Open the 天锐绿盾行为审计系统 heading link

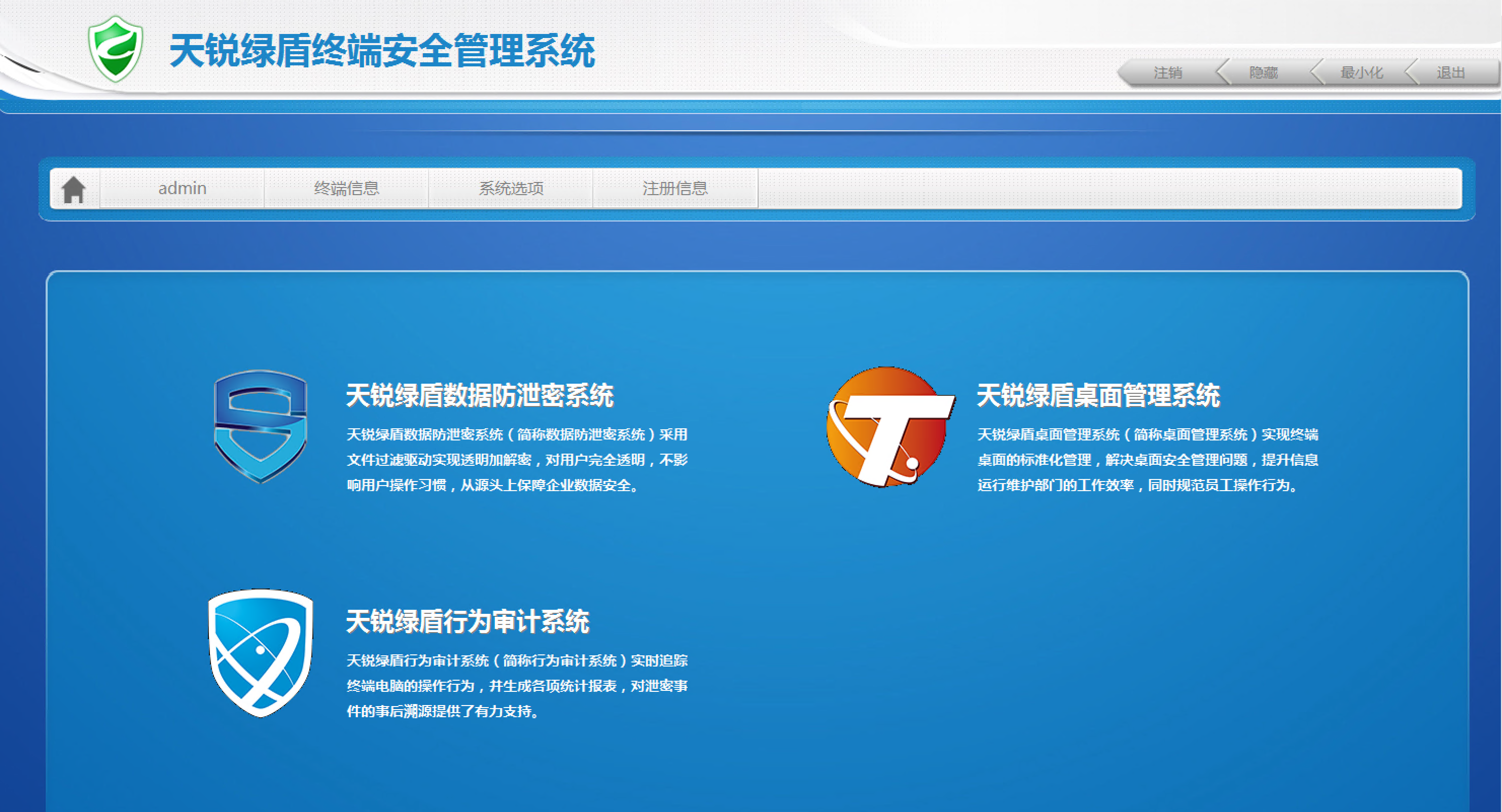tap(468, 621)
